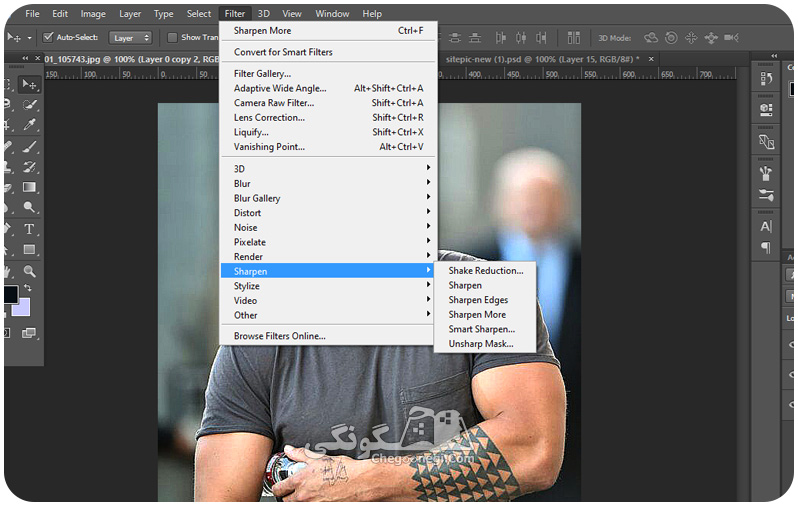Viewport: 798px width, 508px height.
Task: Select the Rectangle shape tool
Action: 30,249
